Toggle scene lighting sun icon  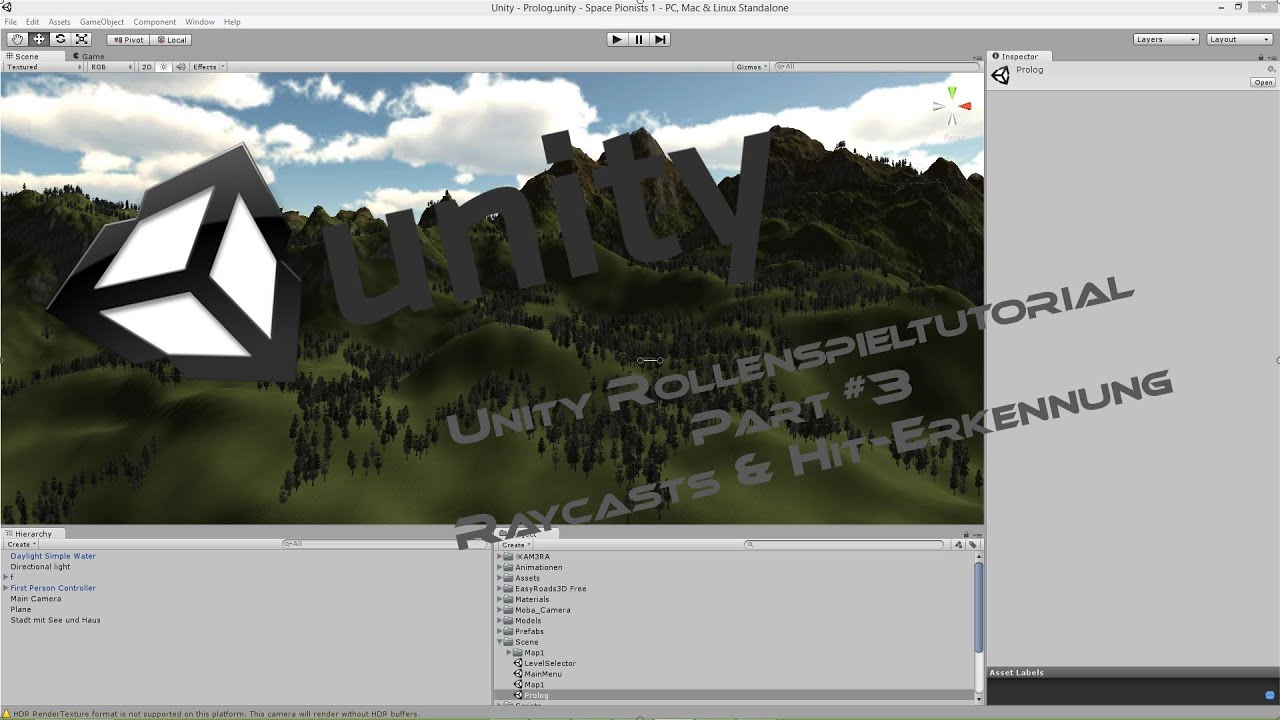pyautogui.click(x=163, y=67)
